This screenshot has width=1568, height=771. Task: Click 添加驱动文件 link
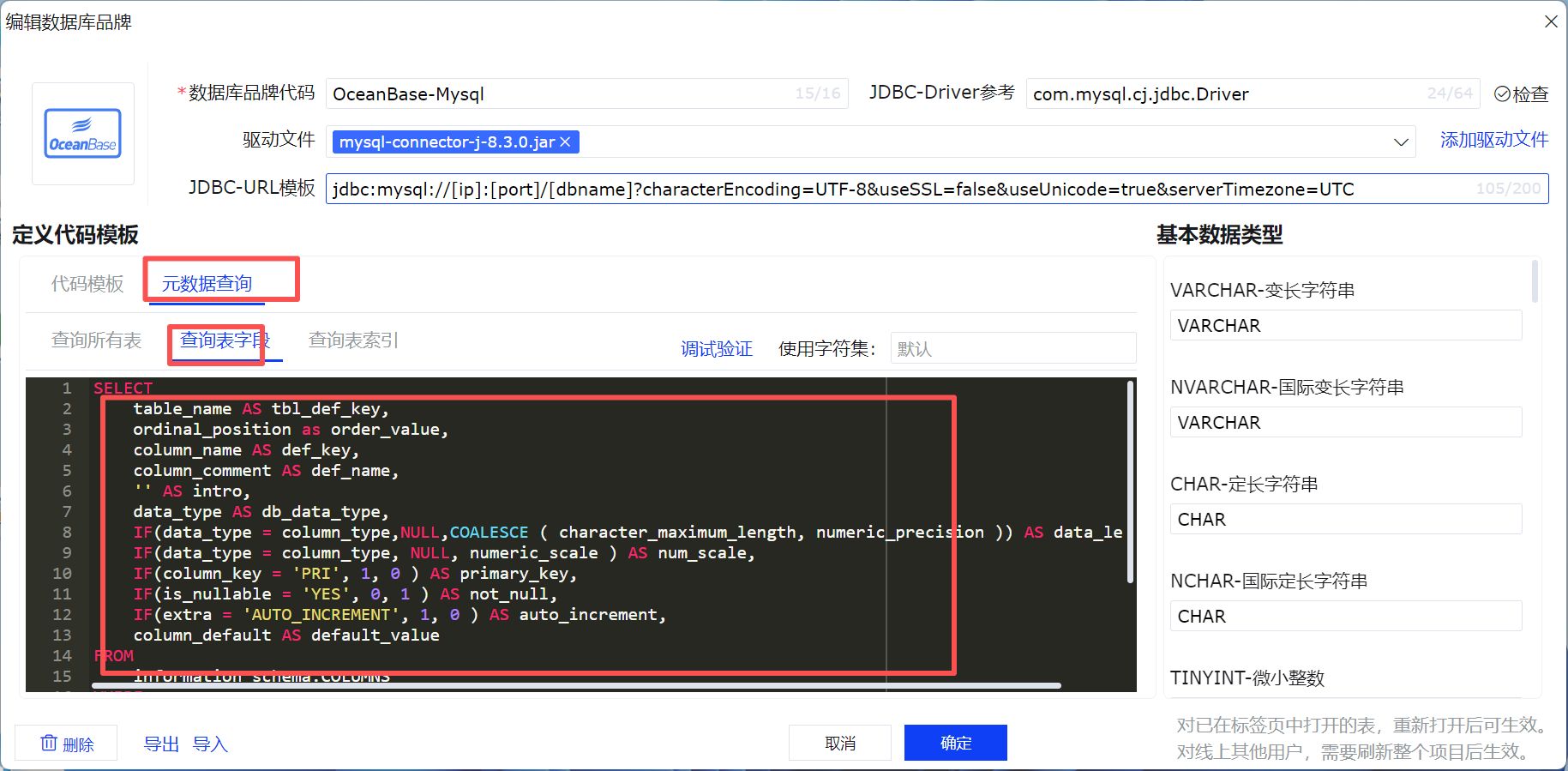coord(1494,140)
